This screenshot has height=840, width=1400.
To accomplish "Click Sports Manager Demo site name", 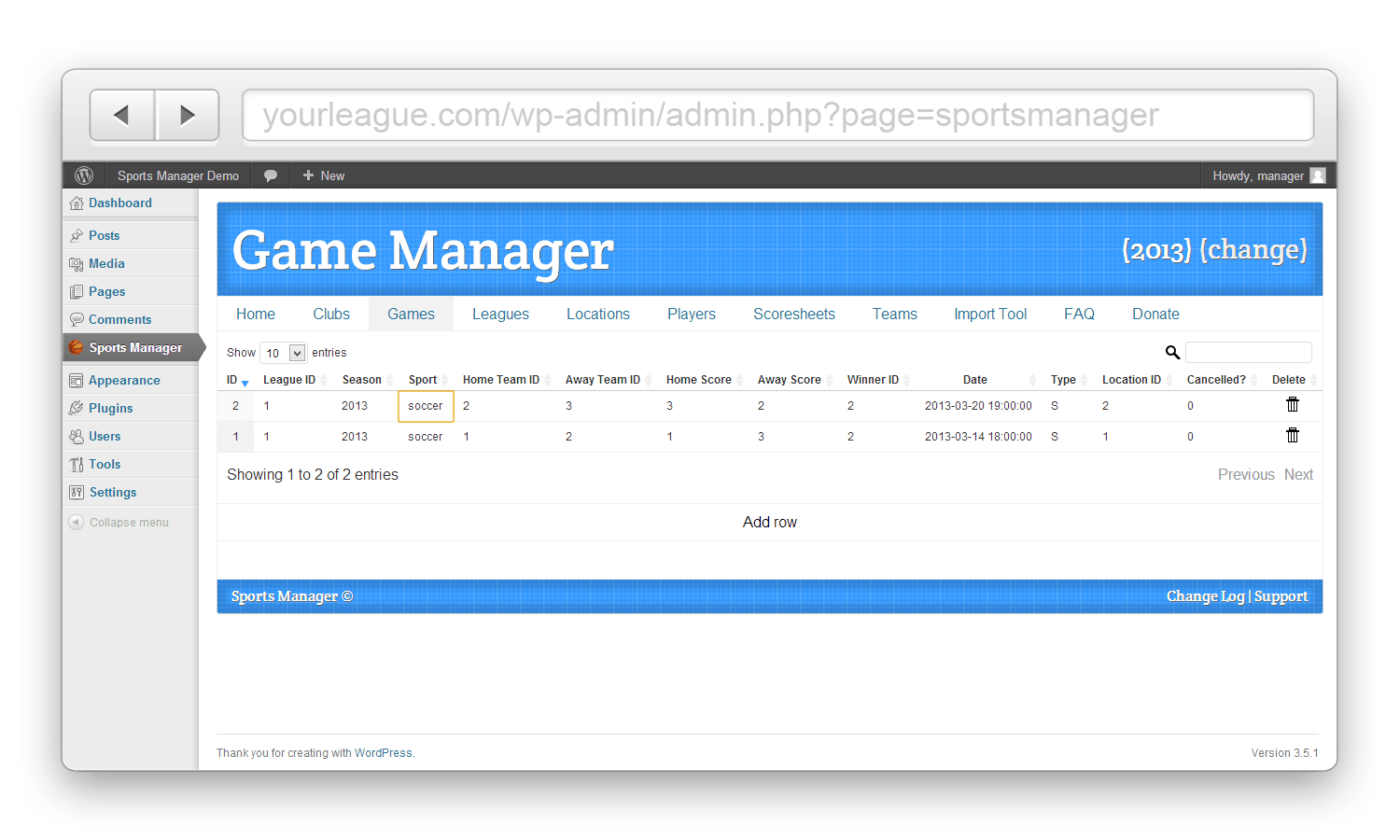I will [178, 175].
